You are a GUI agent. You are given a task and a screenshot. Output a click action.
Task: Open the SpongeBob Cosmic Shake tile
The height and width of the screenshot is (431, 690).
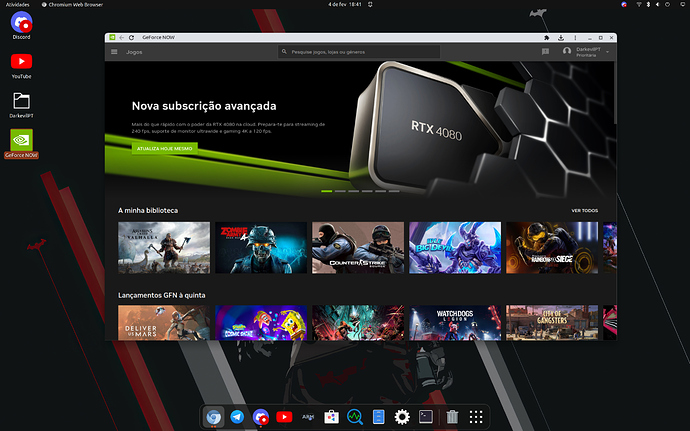pyautogui.click(x=261, y=323)
